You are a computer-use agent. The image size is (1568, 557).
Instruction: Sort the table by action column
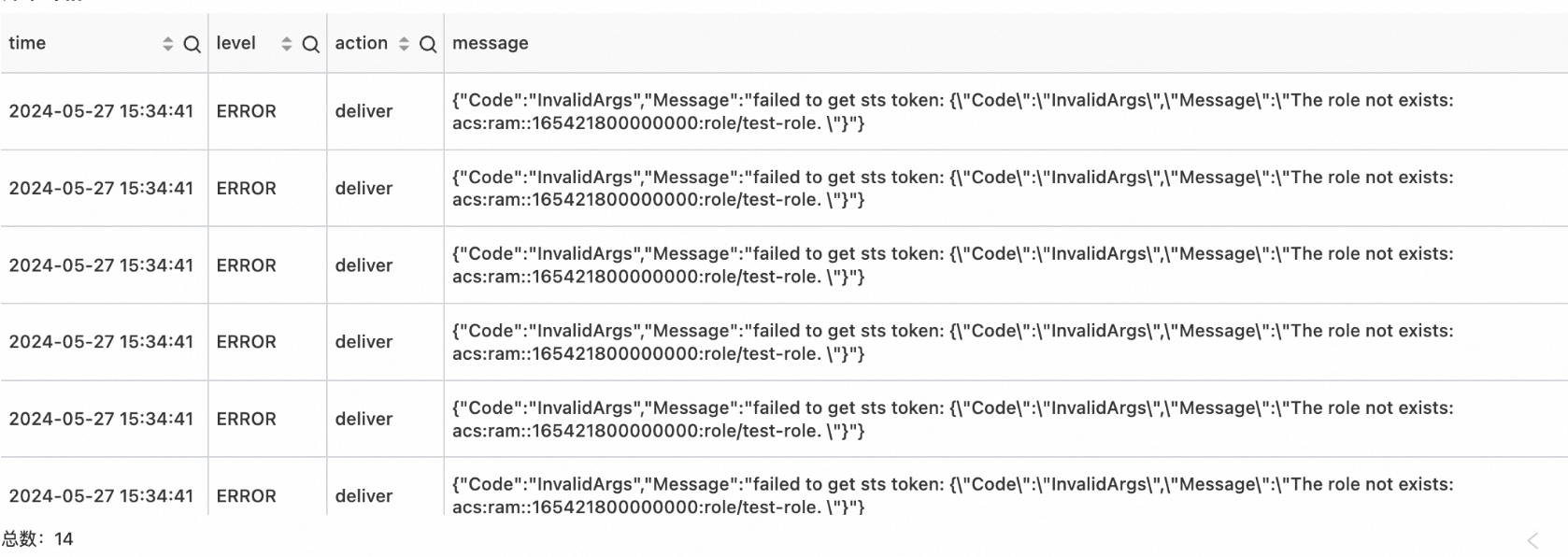(x=404, y=44)
